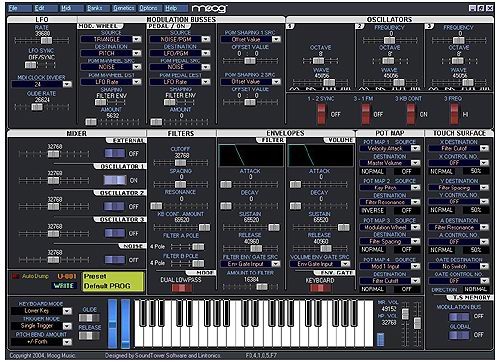This screenshot has height=362, width=500.
Task: Adjust the Filter A Pole selector
Action: tap(187, 247)
